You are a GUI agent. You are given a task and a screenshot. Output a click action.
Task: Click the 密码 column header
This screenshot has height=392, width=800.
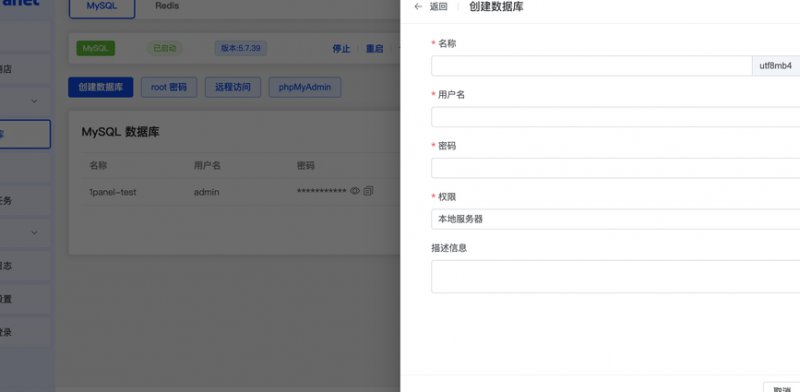click(306, 165)
